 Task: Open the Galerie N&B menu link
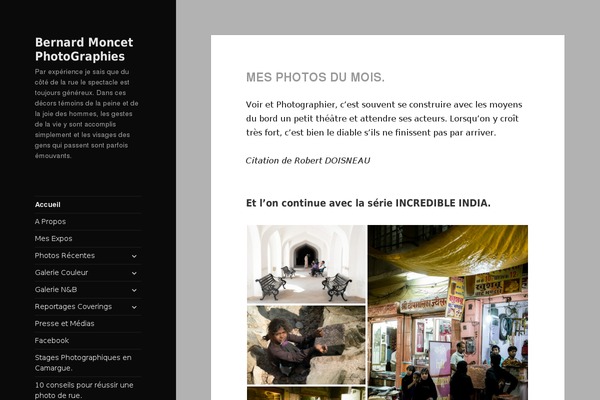click(56, 289)
